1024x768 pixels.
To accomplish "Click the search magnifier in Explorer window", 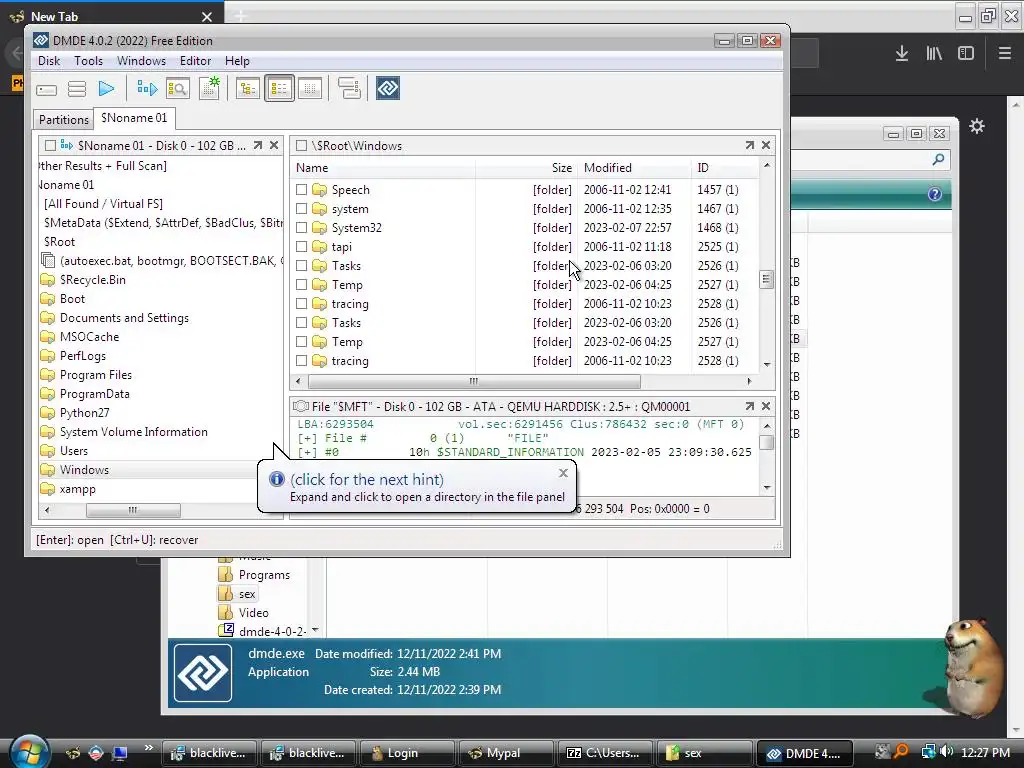I will 938,159.
